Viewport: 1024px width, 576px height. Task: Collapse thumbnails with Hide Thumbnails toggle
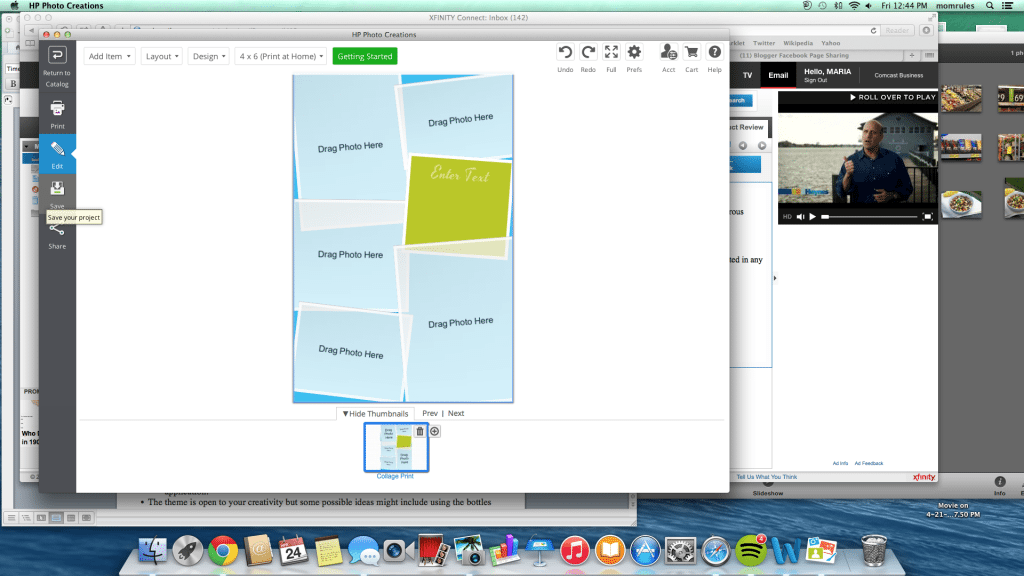(x=376, y=413)
